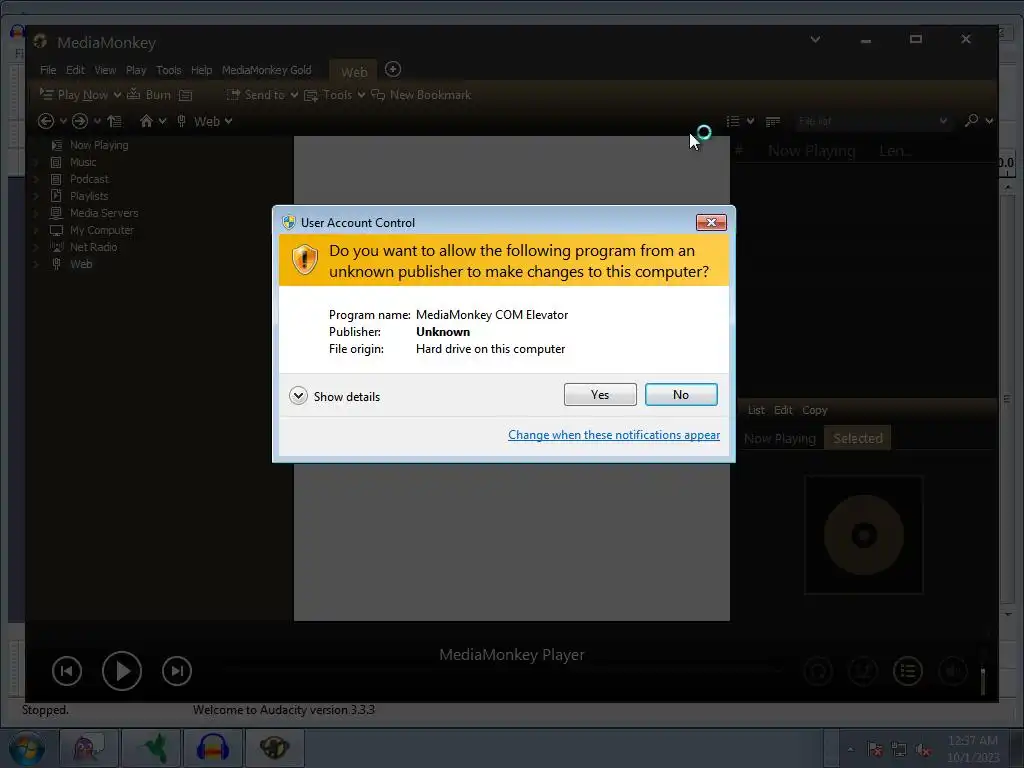
Task: Open the Windows Start button
Action: (26, 748)
